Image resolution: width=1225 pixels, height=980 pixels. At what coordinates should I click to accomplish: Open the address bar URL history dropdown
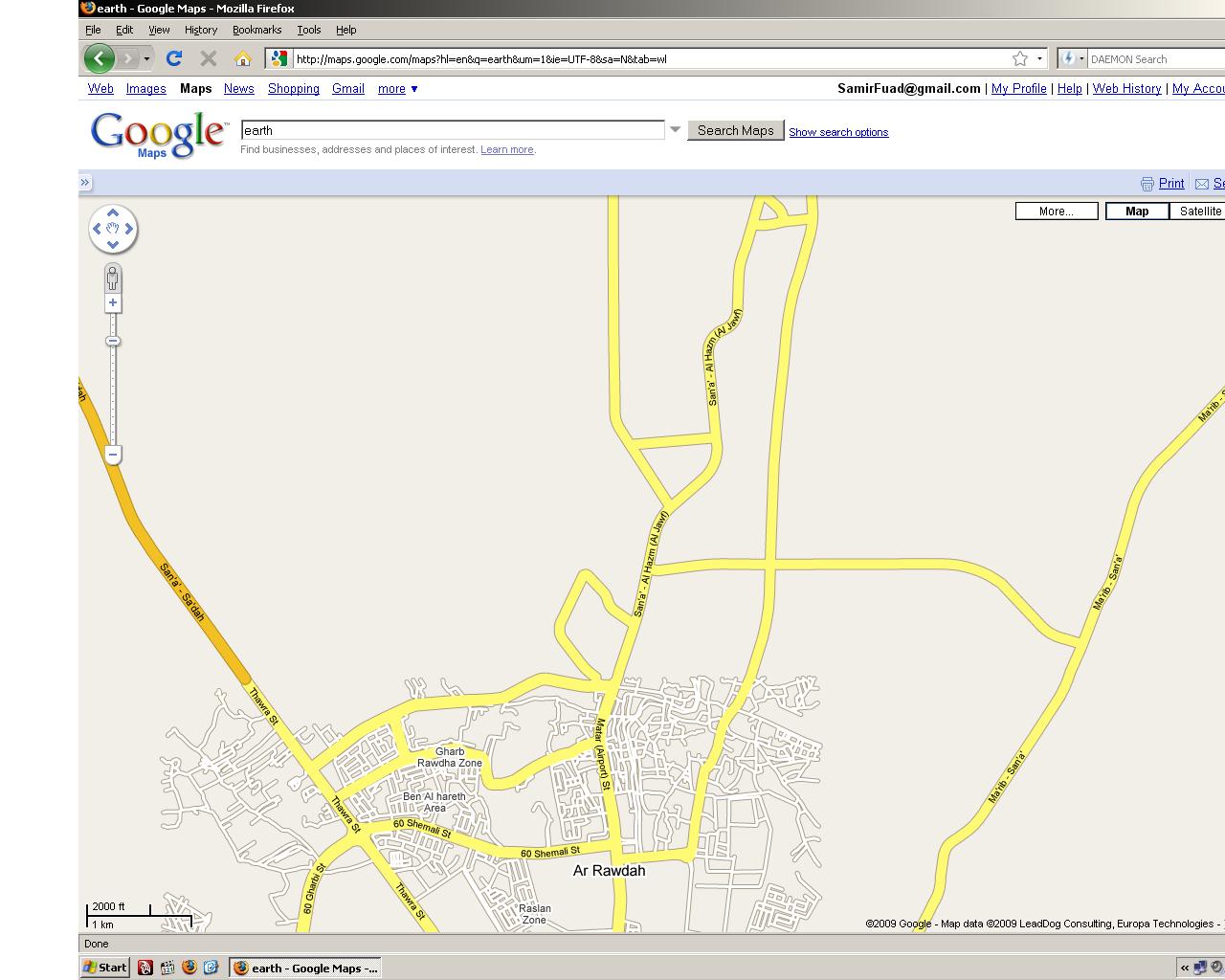point(1039,58)
